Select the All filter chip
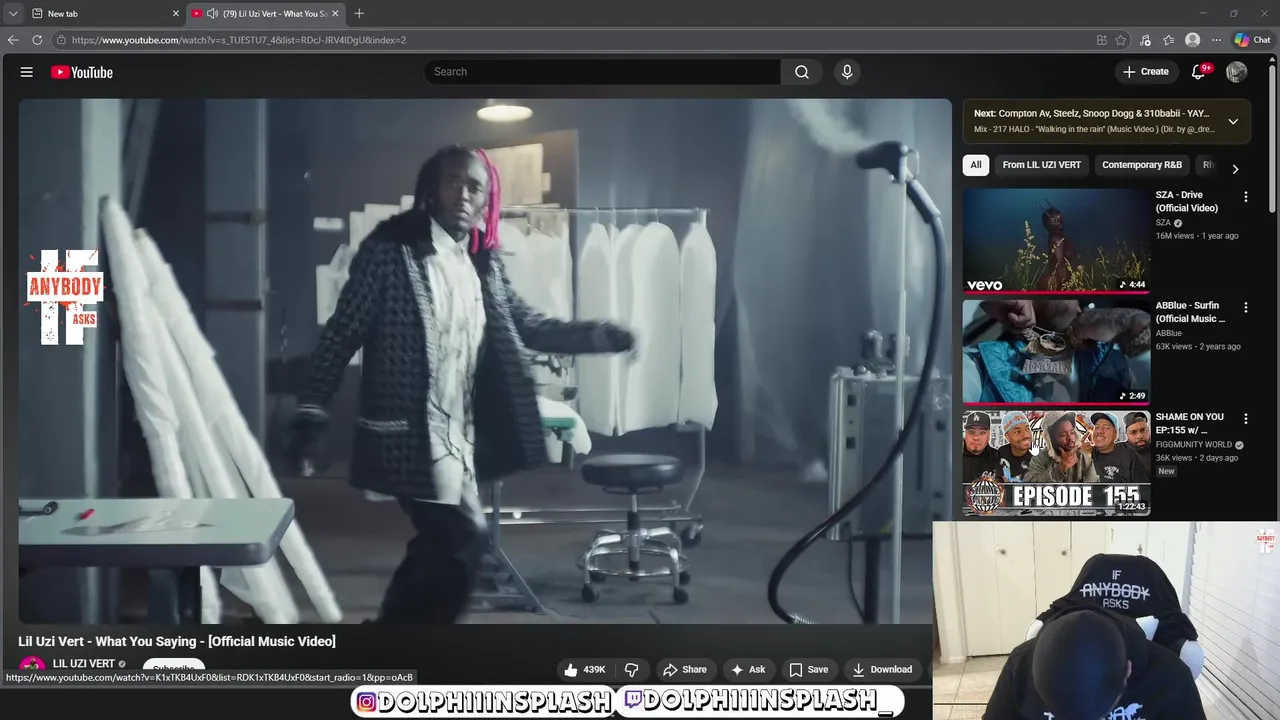 [976, 165]
